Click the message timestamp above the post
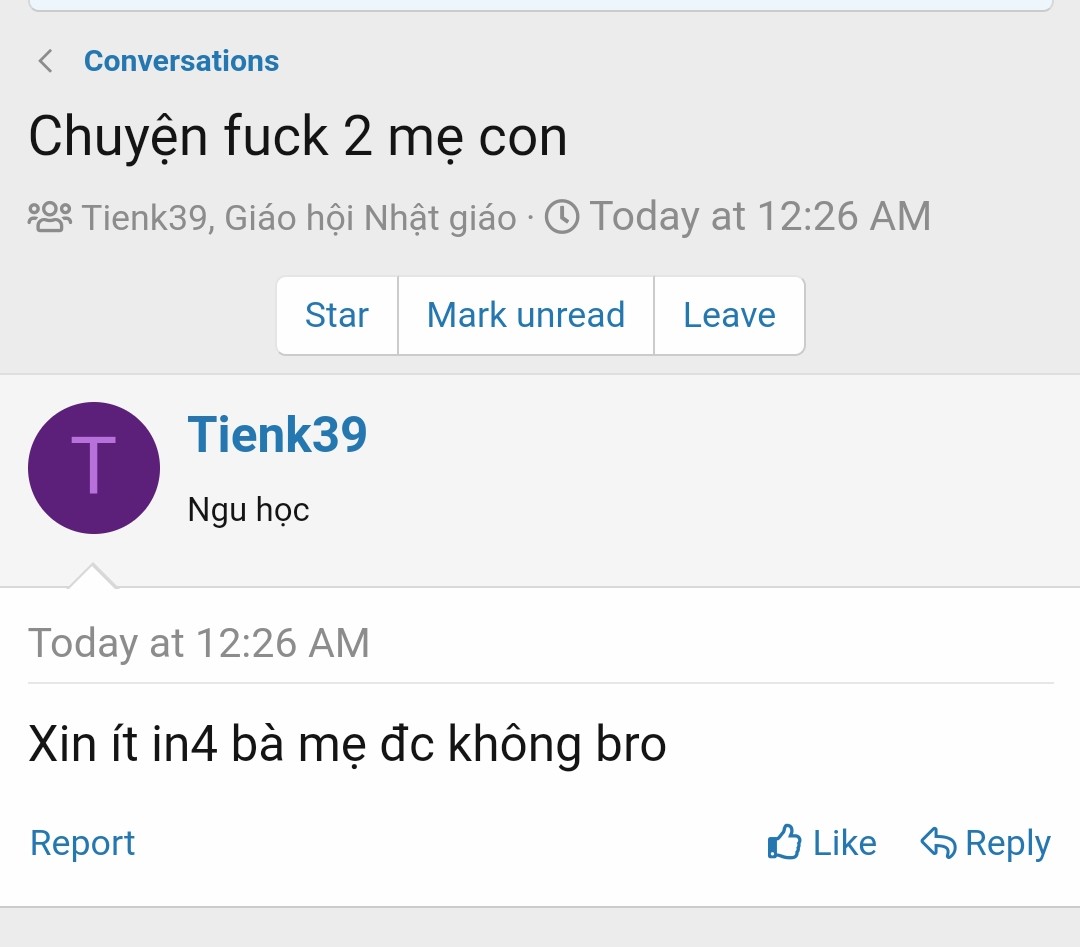 point(199,642)
